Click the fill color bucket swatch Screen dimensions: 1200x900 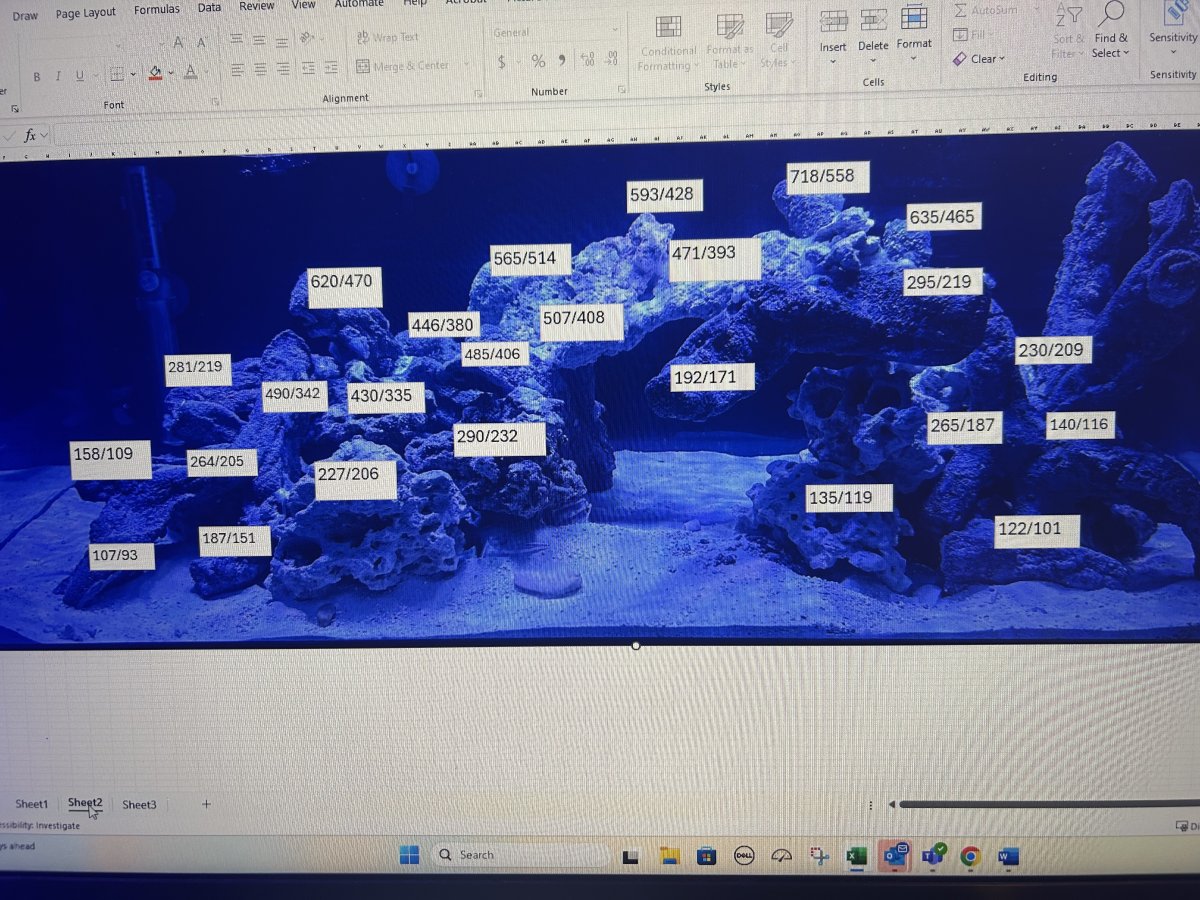point(155,73)
